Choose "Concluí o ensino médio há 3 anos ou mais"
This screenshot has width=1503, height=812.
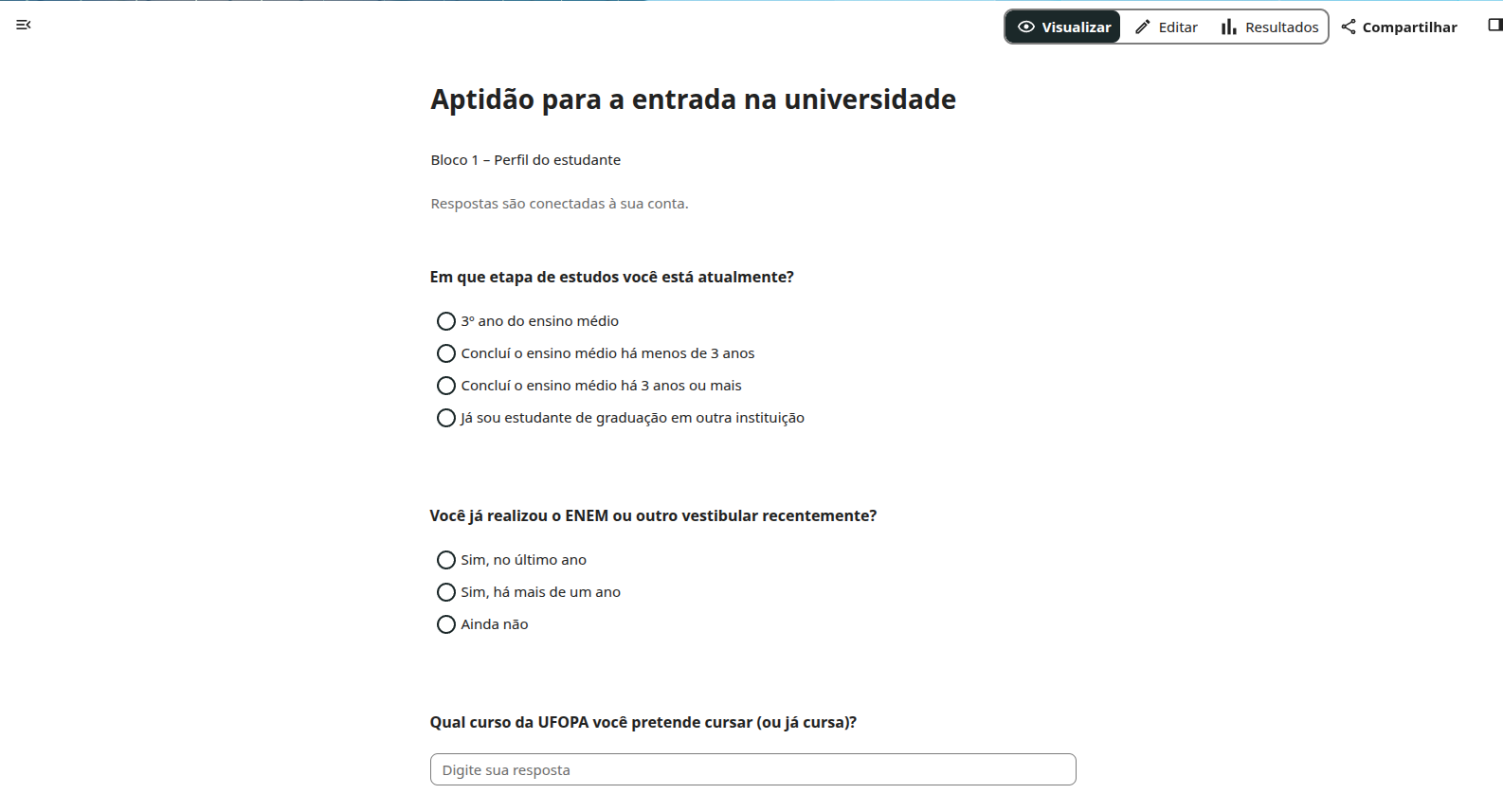click(x=446, y=386)
